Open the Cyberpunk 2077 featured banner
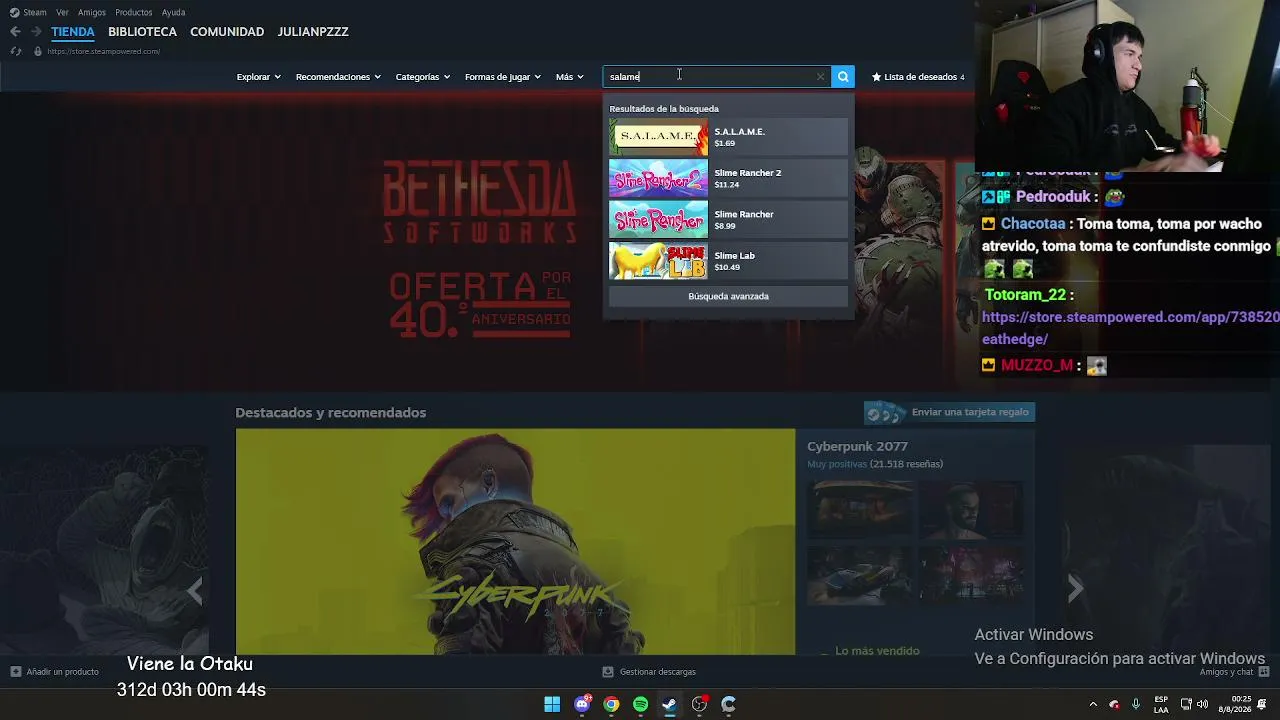 point(515,542)
